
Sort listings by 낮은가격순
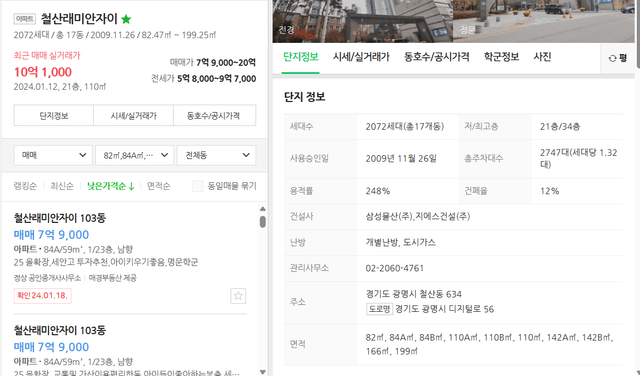pyautogui.click(x=110, y=186)
